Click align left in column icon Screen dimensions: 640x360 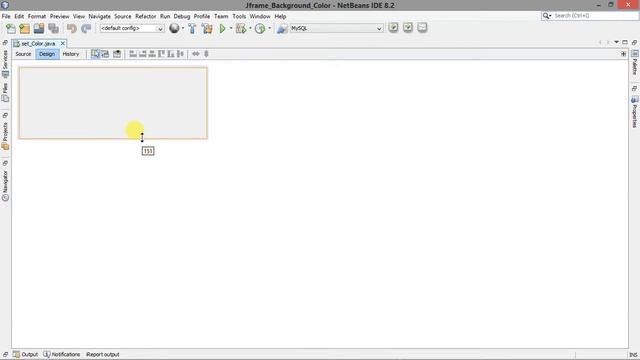click(133, 54)
